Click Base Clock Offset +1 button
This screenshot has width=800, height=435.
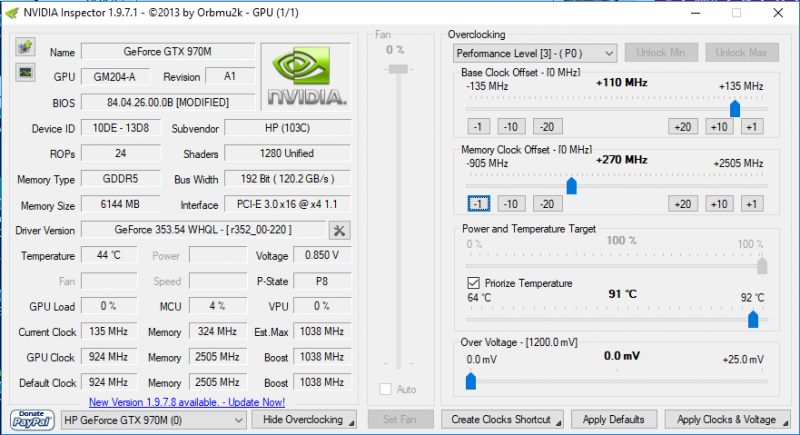752,127
